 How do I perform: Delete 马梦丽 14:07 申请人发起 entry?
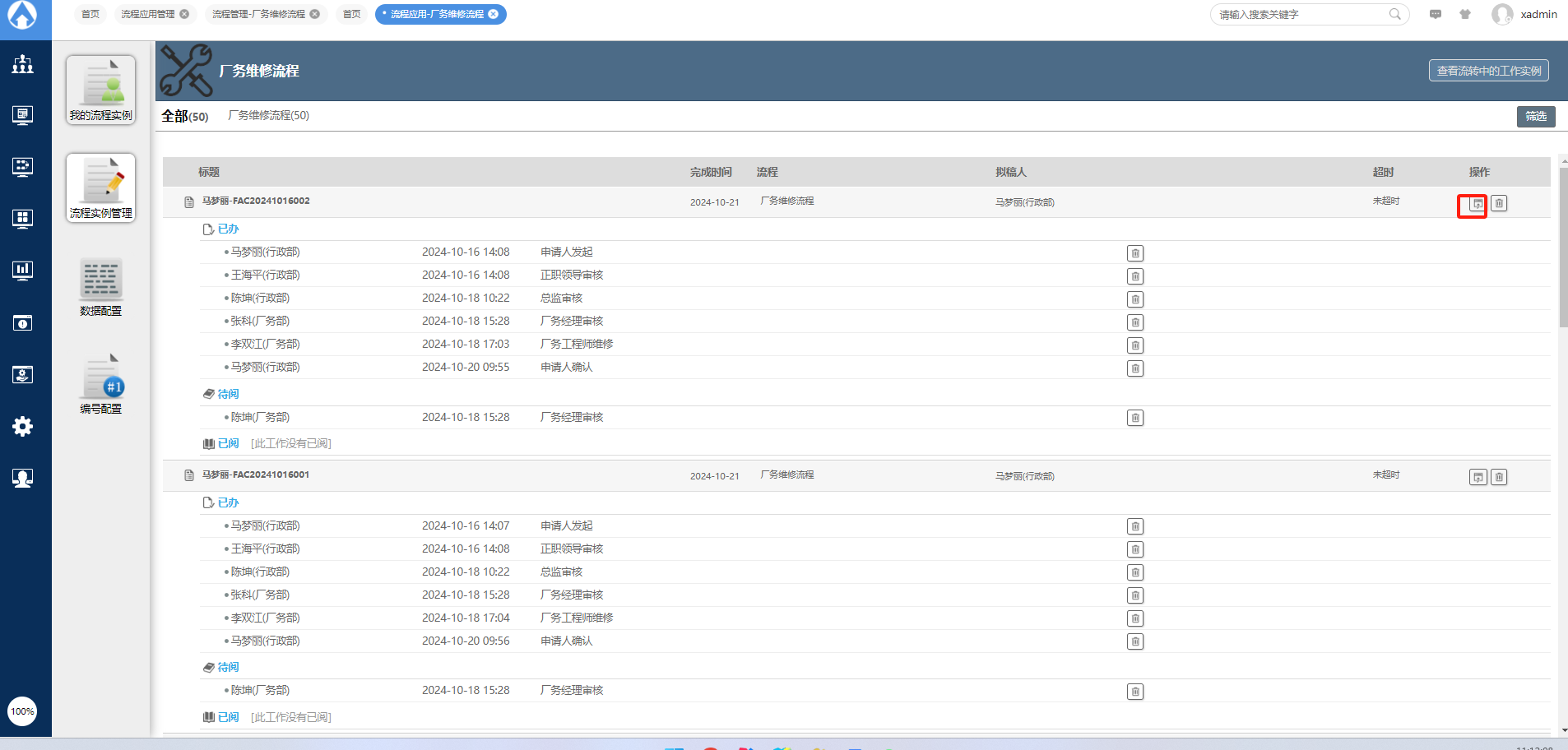coord(1135,526)
